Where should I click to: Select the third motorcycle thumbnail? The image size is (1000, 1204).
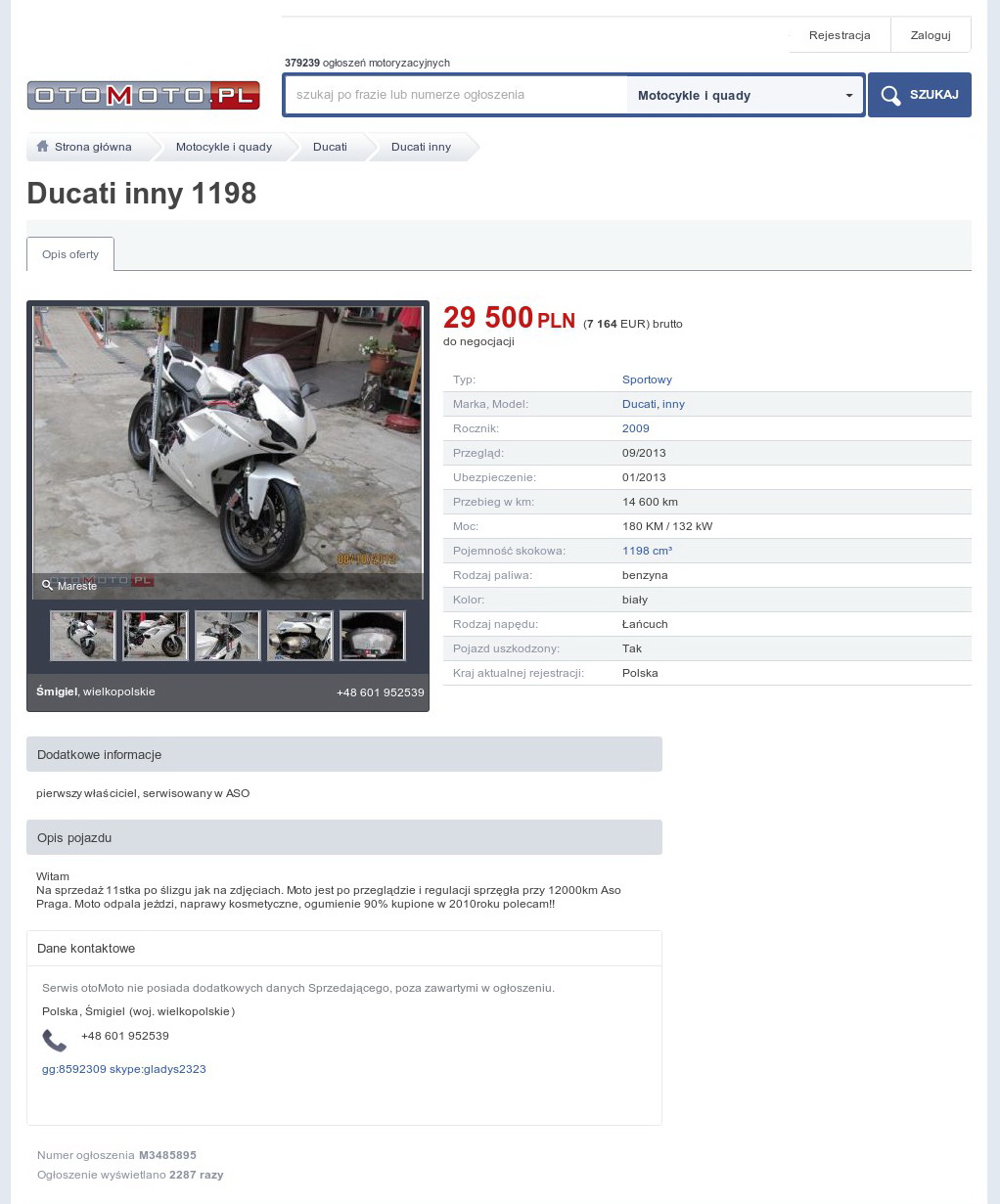227,636
